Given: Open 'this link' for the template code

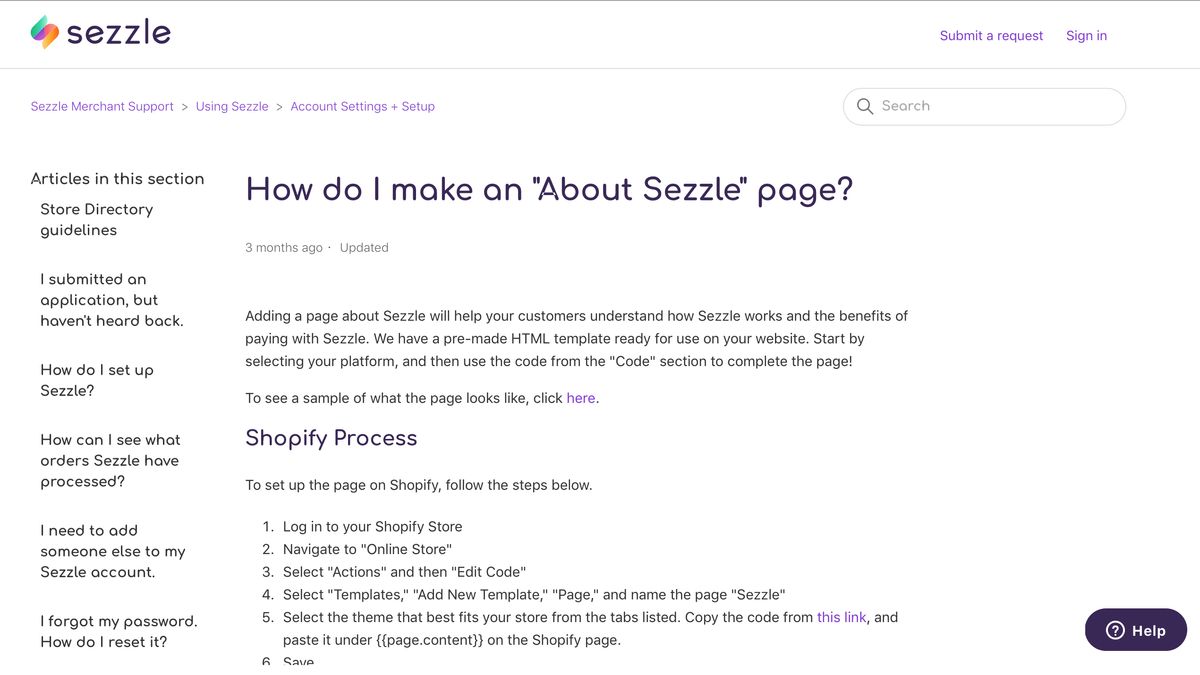Looking at the screenshot, I should pyautogui.click(x=841, y=617).
